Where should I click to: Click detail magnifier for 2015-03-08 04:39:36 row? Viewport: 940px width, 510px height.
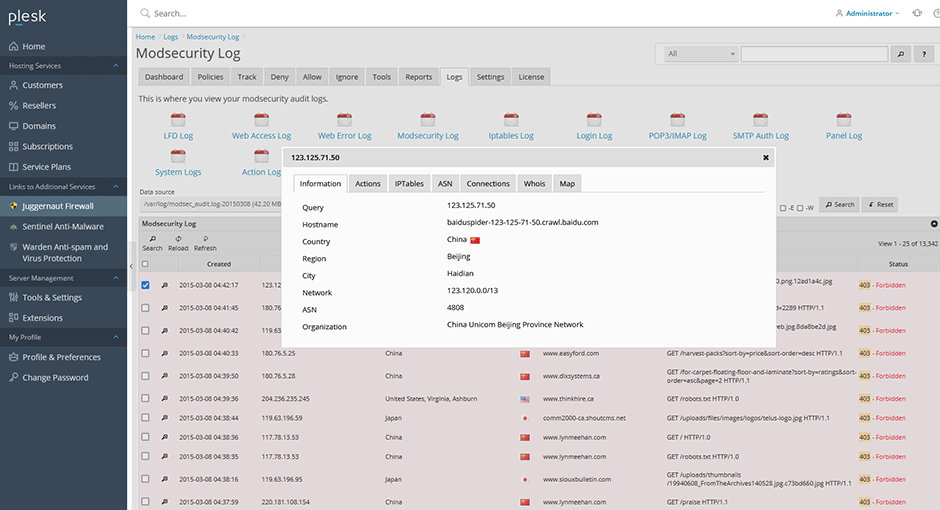(x=164, y=399)
